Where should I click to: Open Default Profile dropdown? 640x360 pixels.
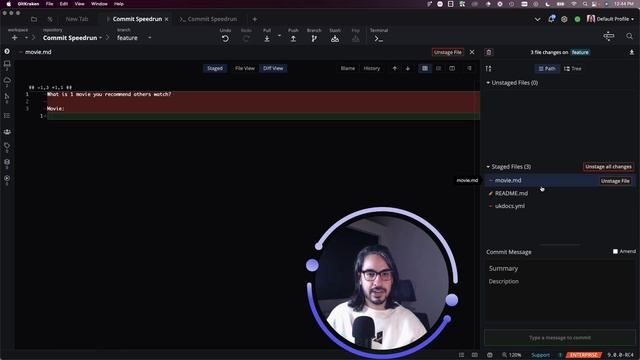click(x=610, y=19)
